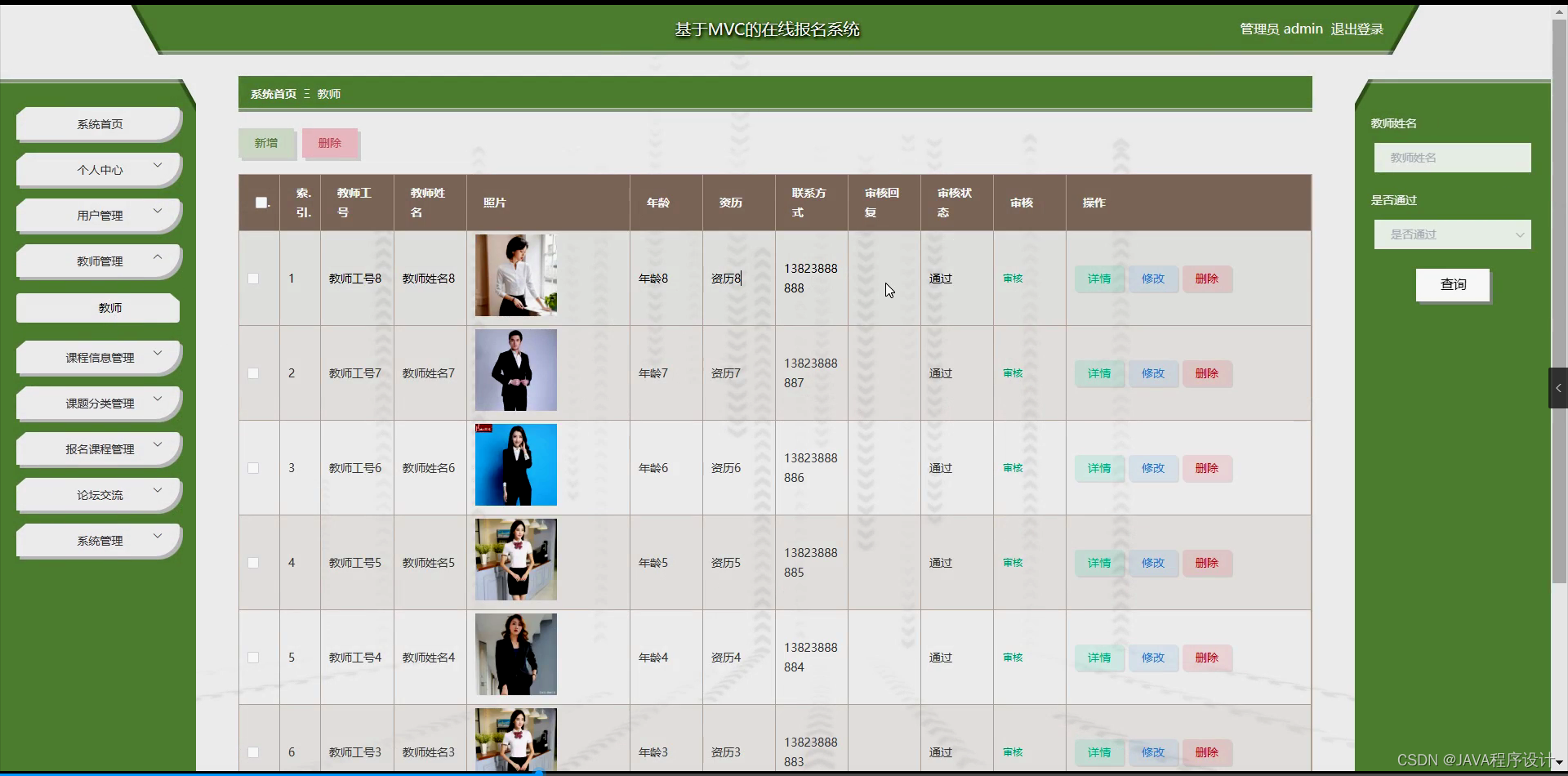Open 详情 for 教师工号4

(x=1099, y=658)
